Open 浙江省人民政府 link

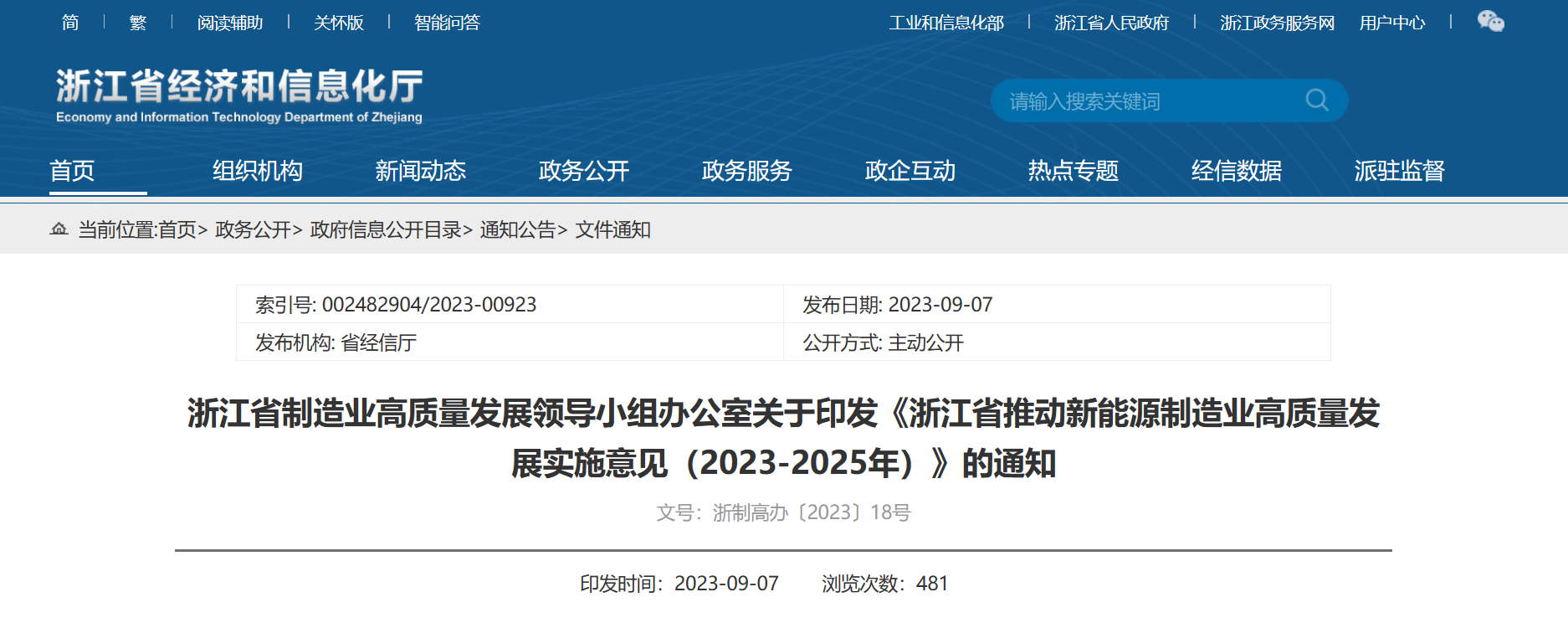tap(1112, 23)
